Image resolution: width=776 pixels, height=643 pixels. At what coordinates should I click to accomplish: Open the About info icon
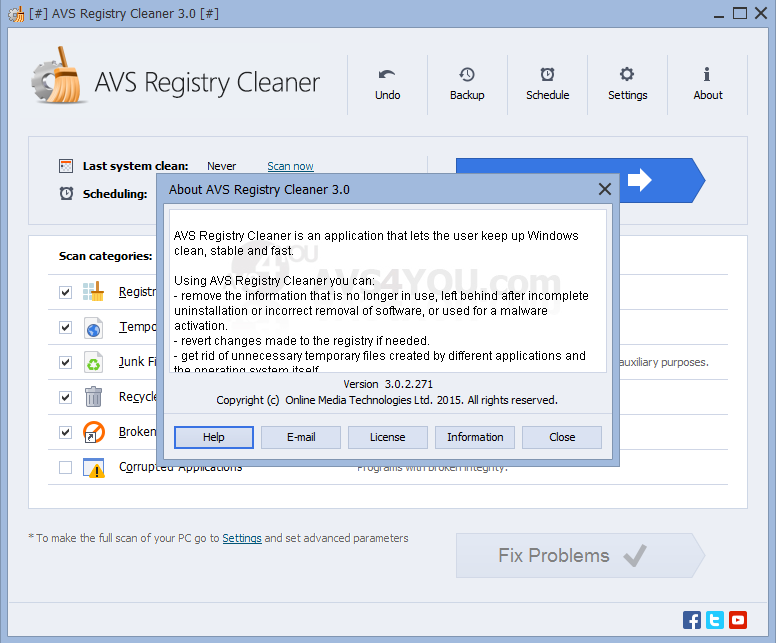click(707, 85)
